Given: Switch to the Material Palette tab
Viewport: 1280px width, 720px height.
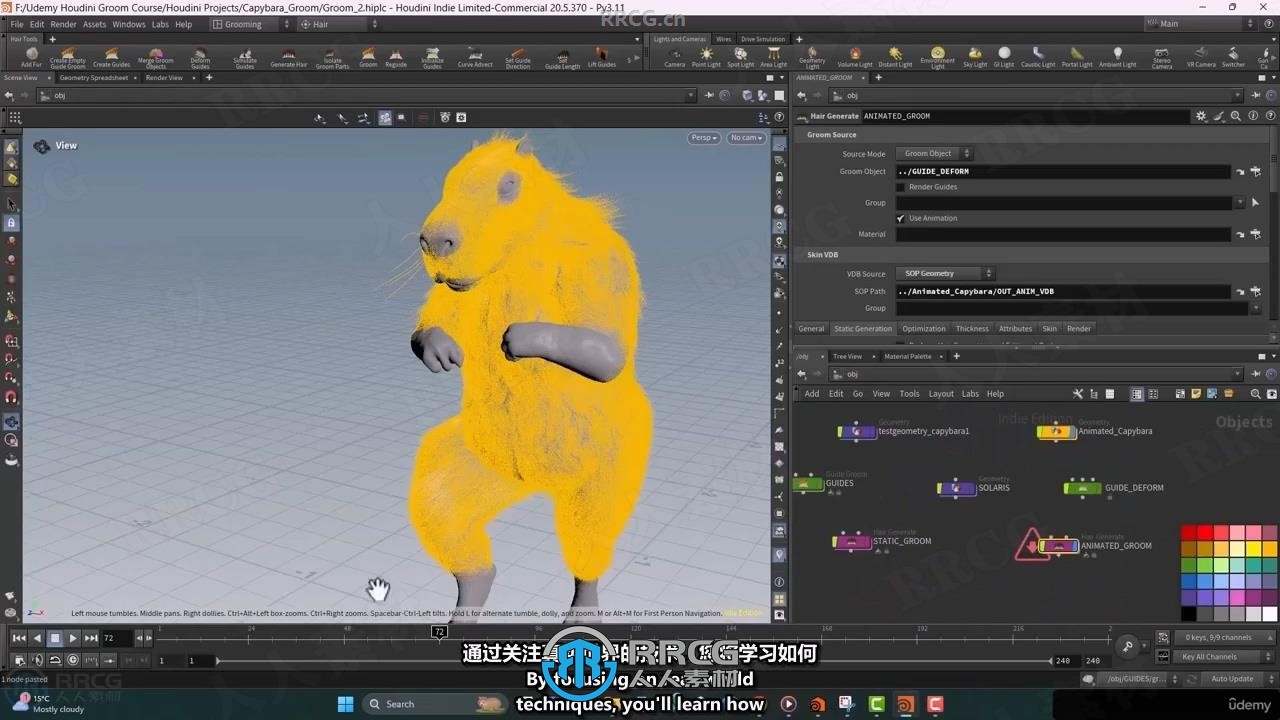Looking at the screenshot, I should click(907, 356).
